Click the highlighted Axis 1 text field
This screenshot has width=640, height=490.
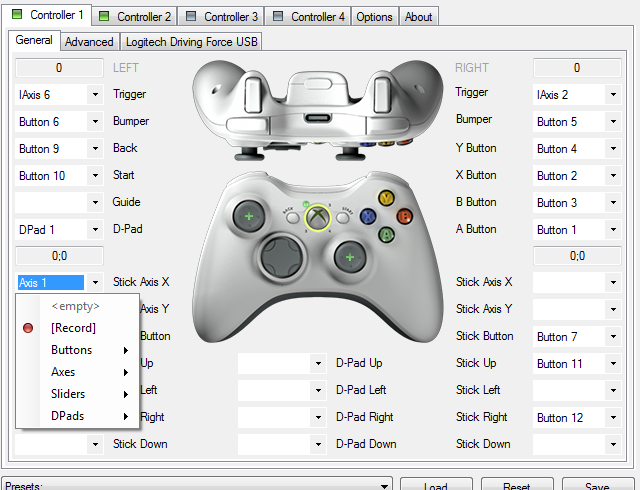tap(51, 283)
